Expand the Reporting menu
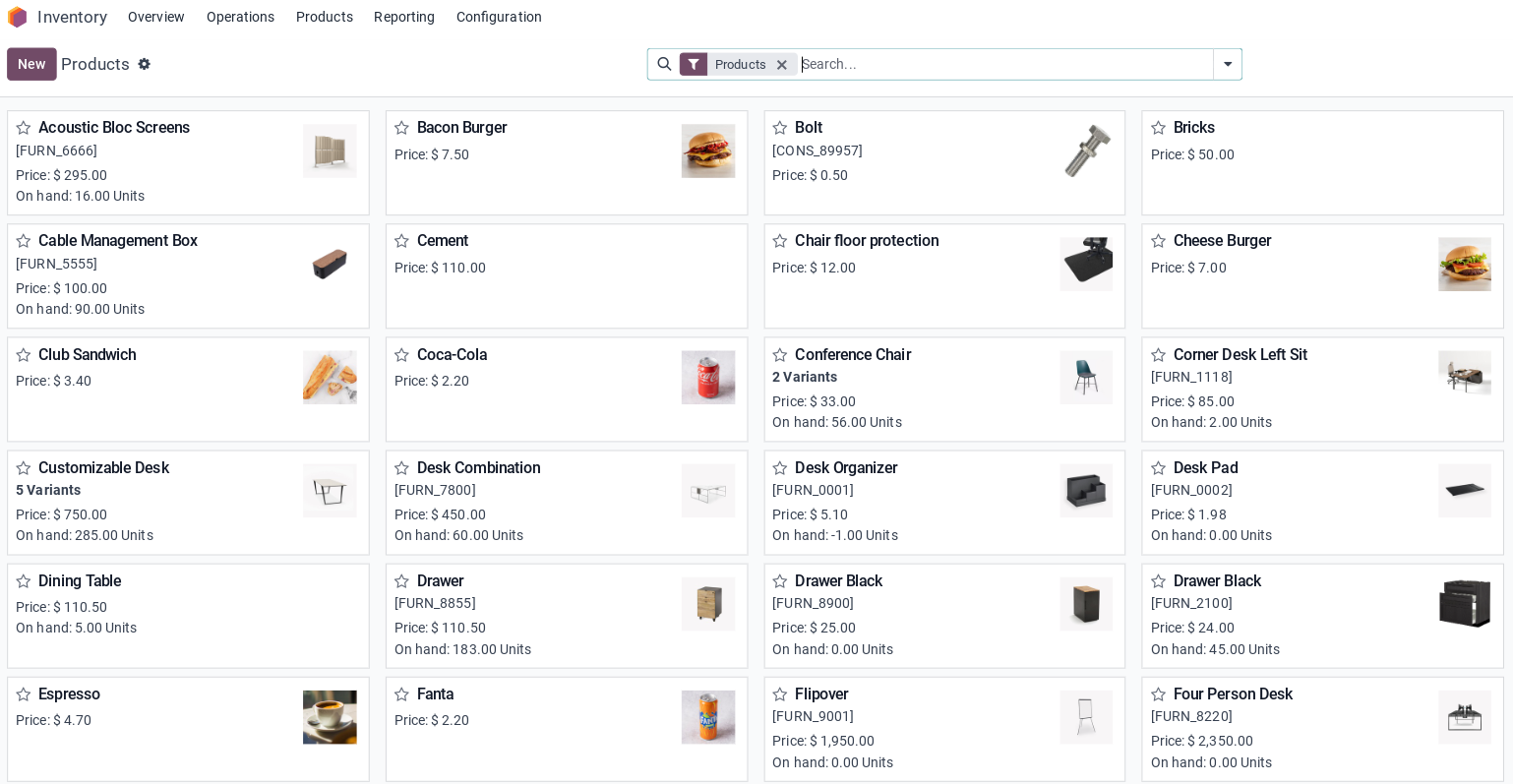This screenshot has width=1513, height=784. click(x=404, y=17)
